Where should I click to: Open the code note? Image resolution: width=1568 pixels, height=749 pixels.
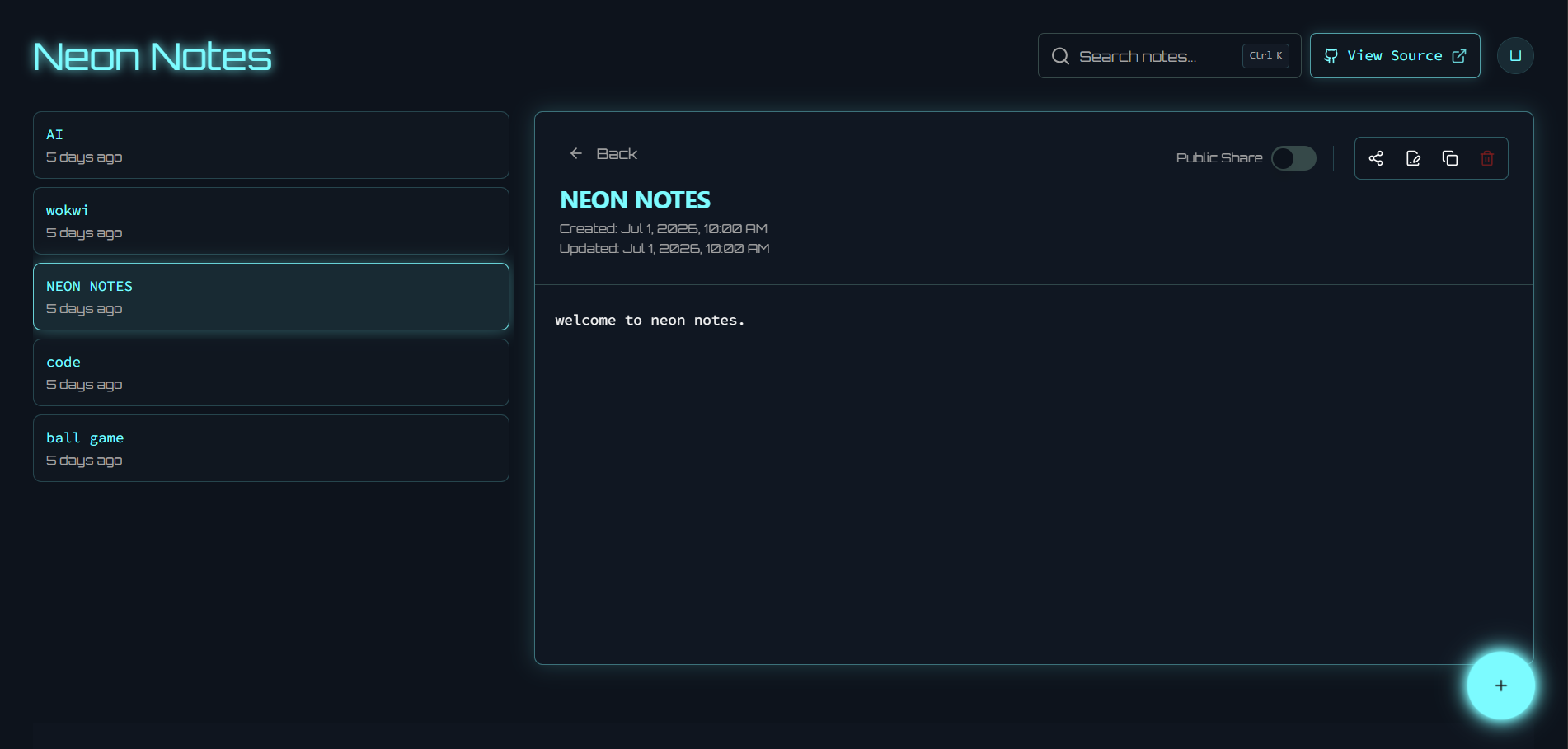tap(271, 372)
